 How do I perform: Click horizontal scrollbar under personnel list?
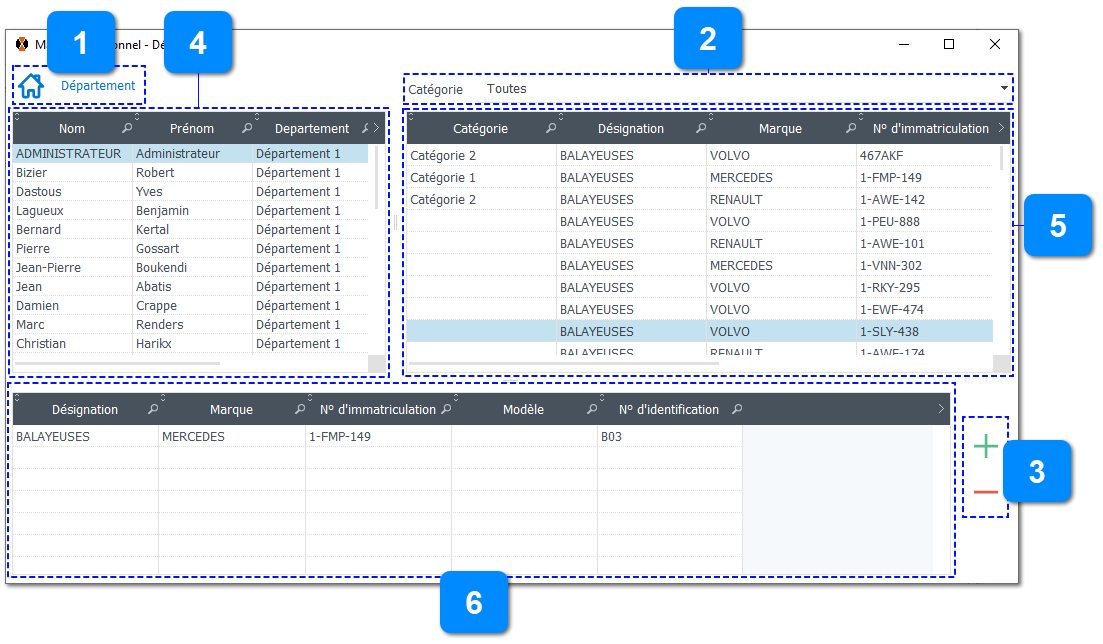point(120,363)
